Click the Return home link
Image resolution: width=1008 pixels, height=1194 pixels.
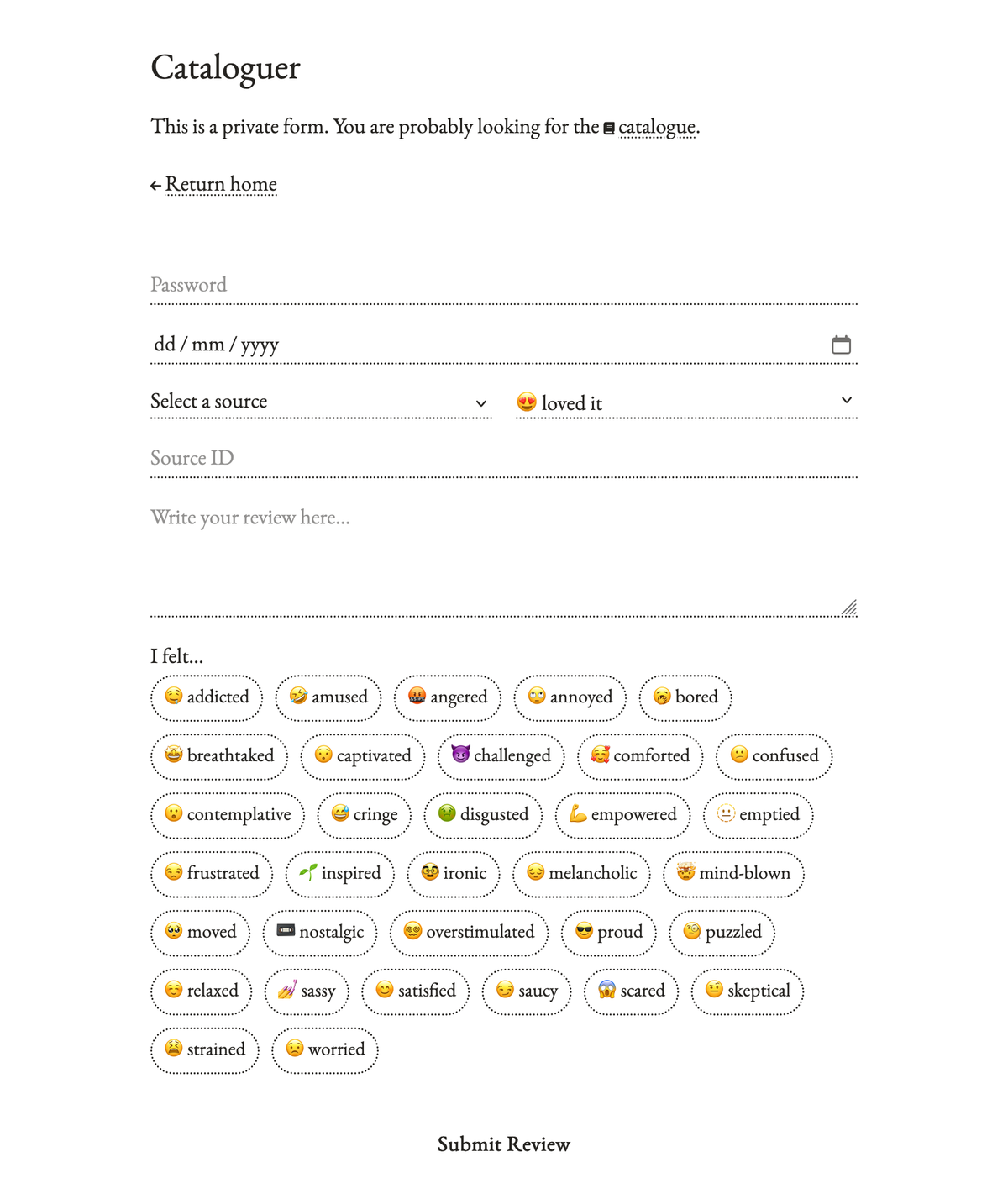222,184
